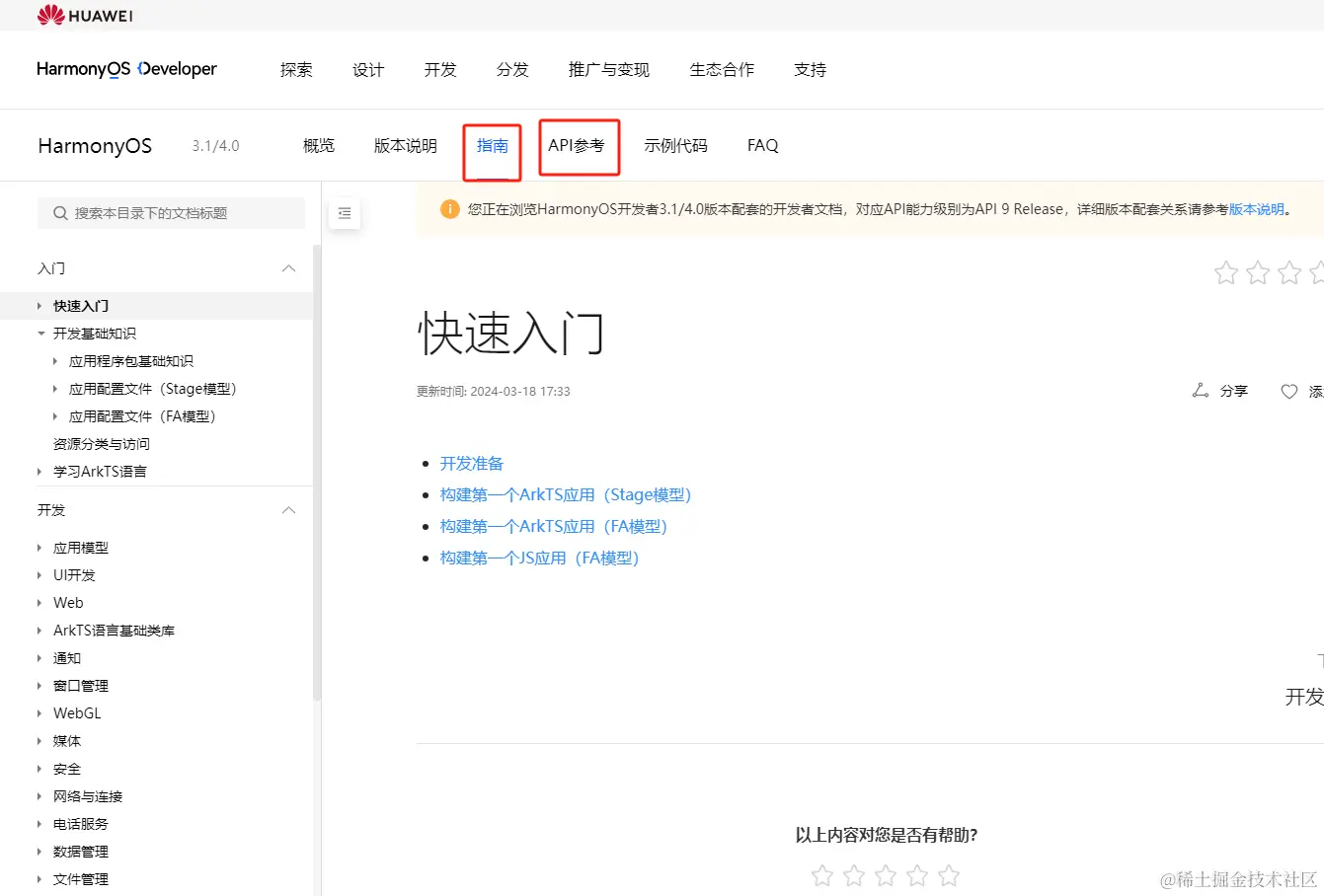
Task: Collapse the 入门 section chevron
Action: (288, 268)
